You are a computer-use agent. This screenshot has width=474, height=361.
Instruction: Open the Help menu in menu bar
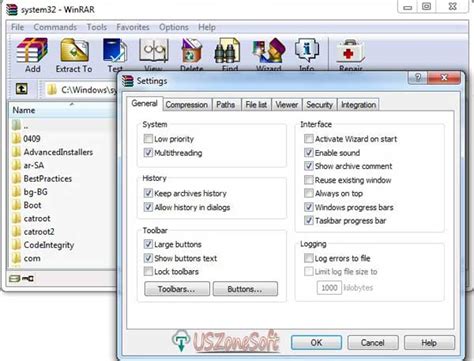click(x=207, y=27)
